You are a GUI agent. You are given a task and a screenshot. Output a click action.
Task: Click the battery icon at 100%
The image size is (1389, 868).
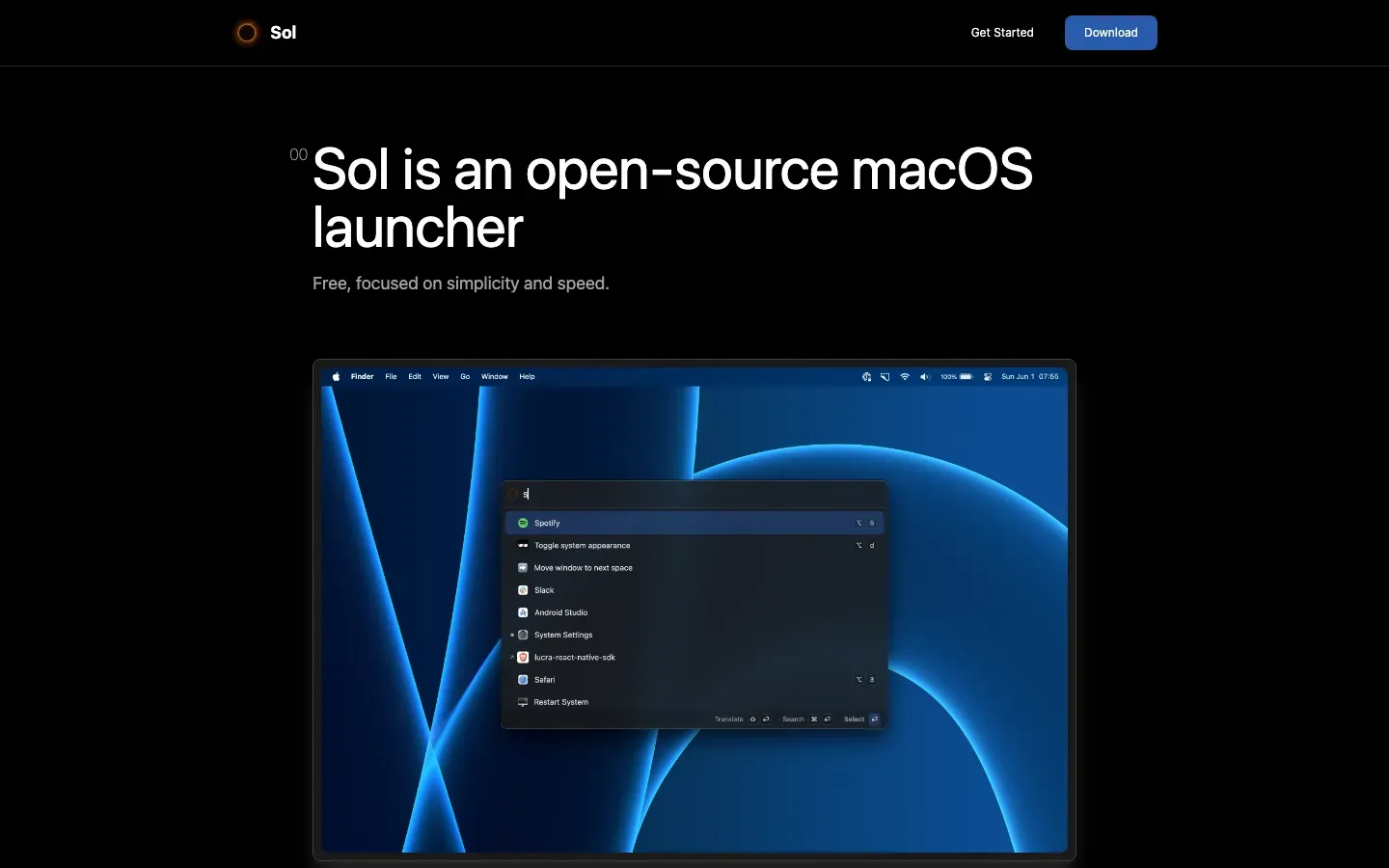click(967, 377)
